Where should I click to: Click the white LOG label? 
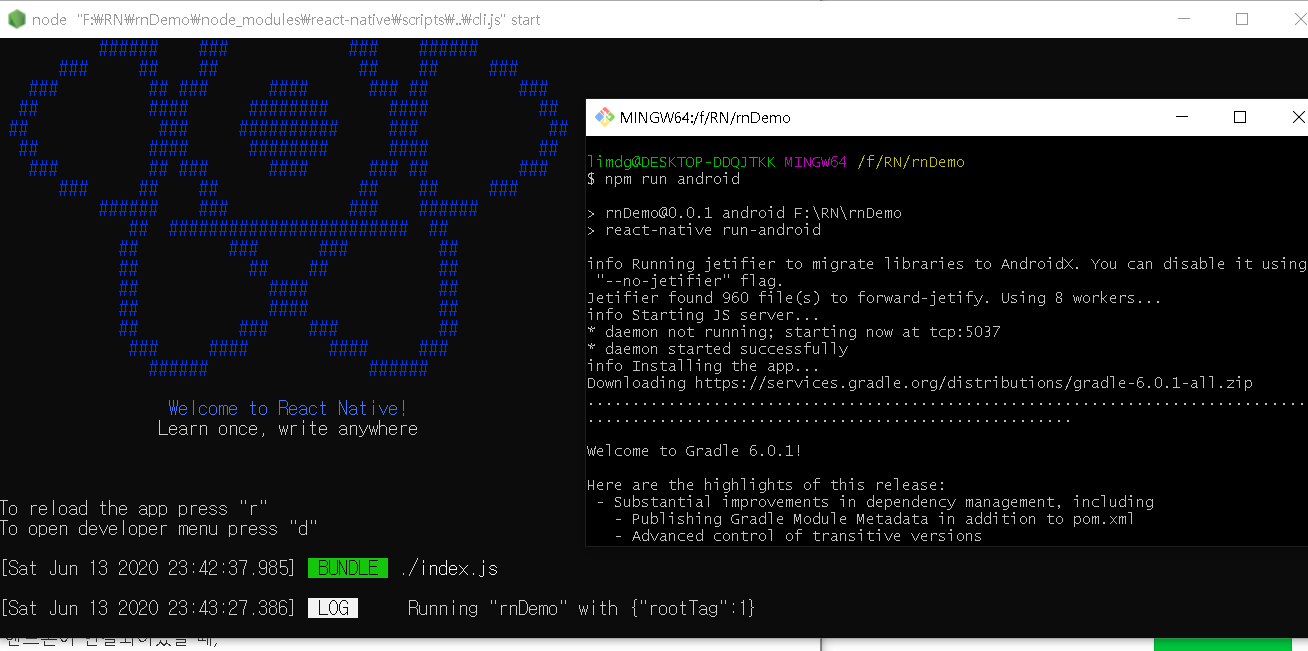[x=333, y=608]
